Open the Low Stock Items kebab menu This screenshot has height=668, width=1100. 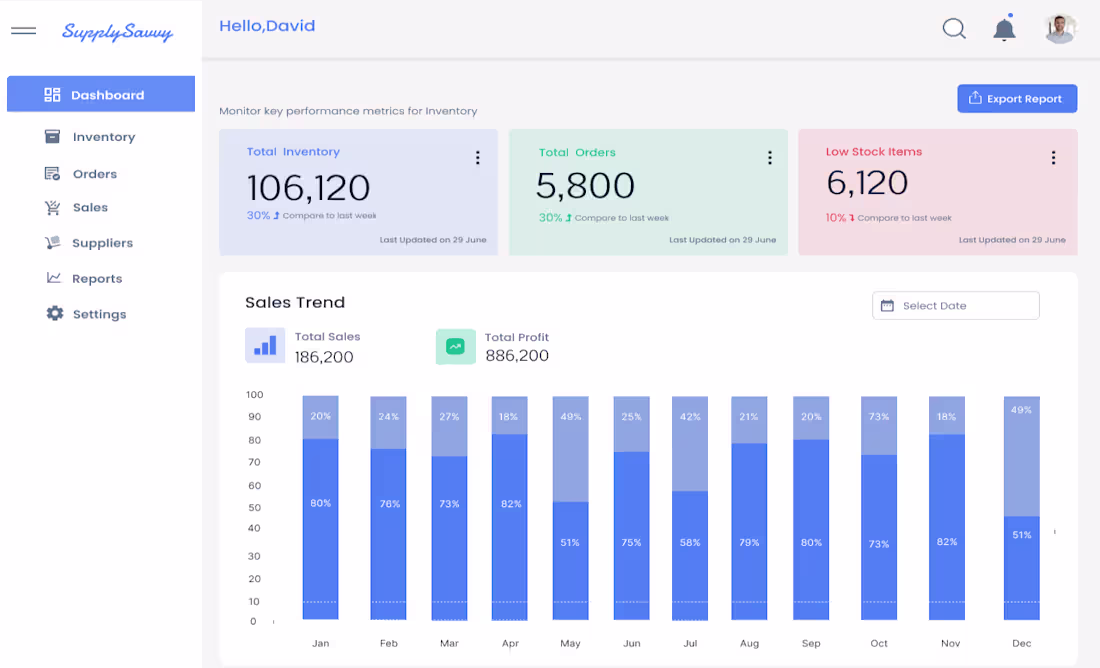tap(1053, 157)
